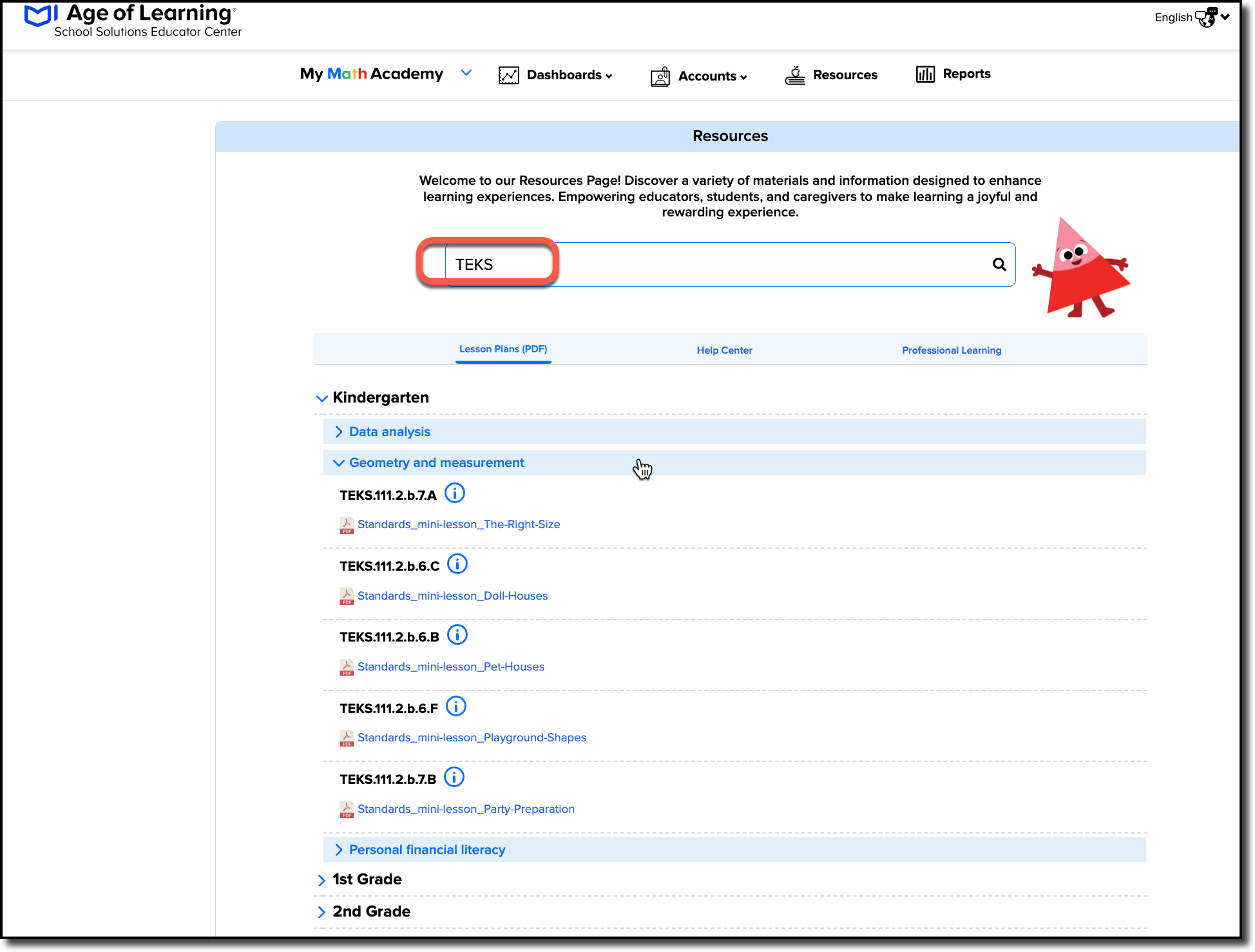Select the Lesson Plans (PDF) tab
The width and height of the screenshot is (1255, 952).
point(503,349)
